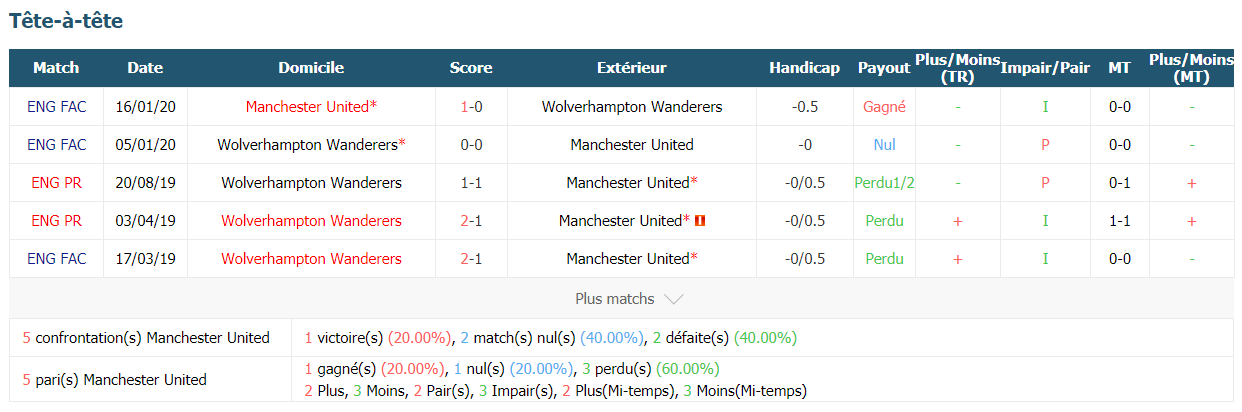
Task: Click the Handicap column header
Action: (804, 68)
